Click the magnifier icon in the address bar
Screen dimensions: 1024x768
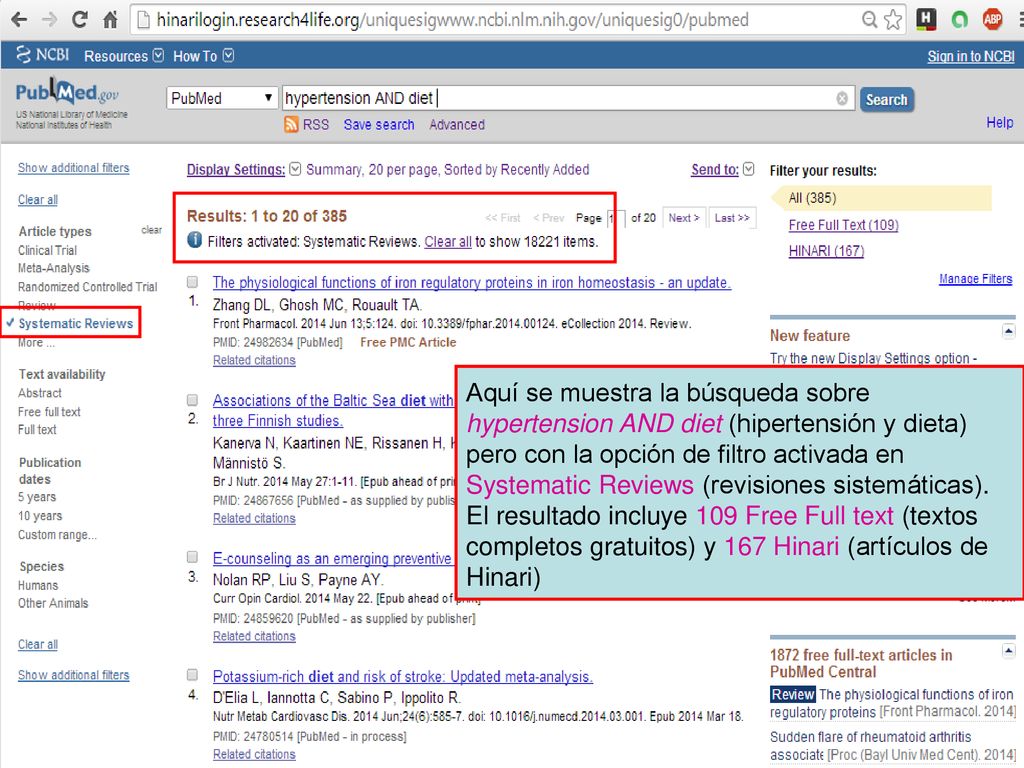pyautogui.click(x=869, y=20)
